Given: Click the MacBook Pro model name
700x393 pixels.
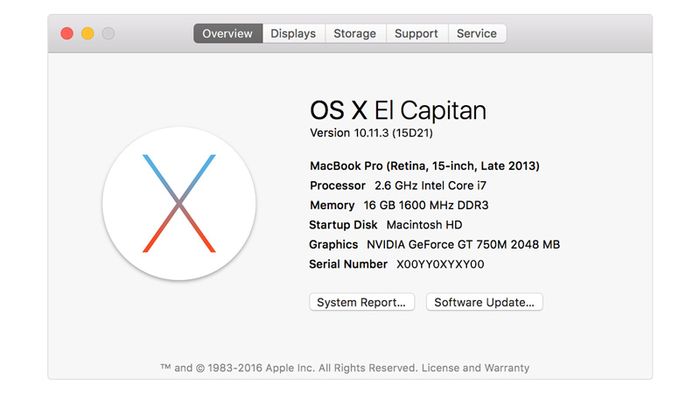Looking at the screenshot, I should point(425,166).
